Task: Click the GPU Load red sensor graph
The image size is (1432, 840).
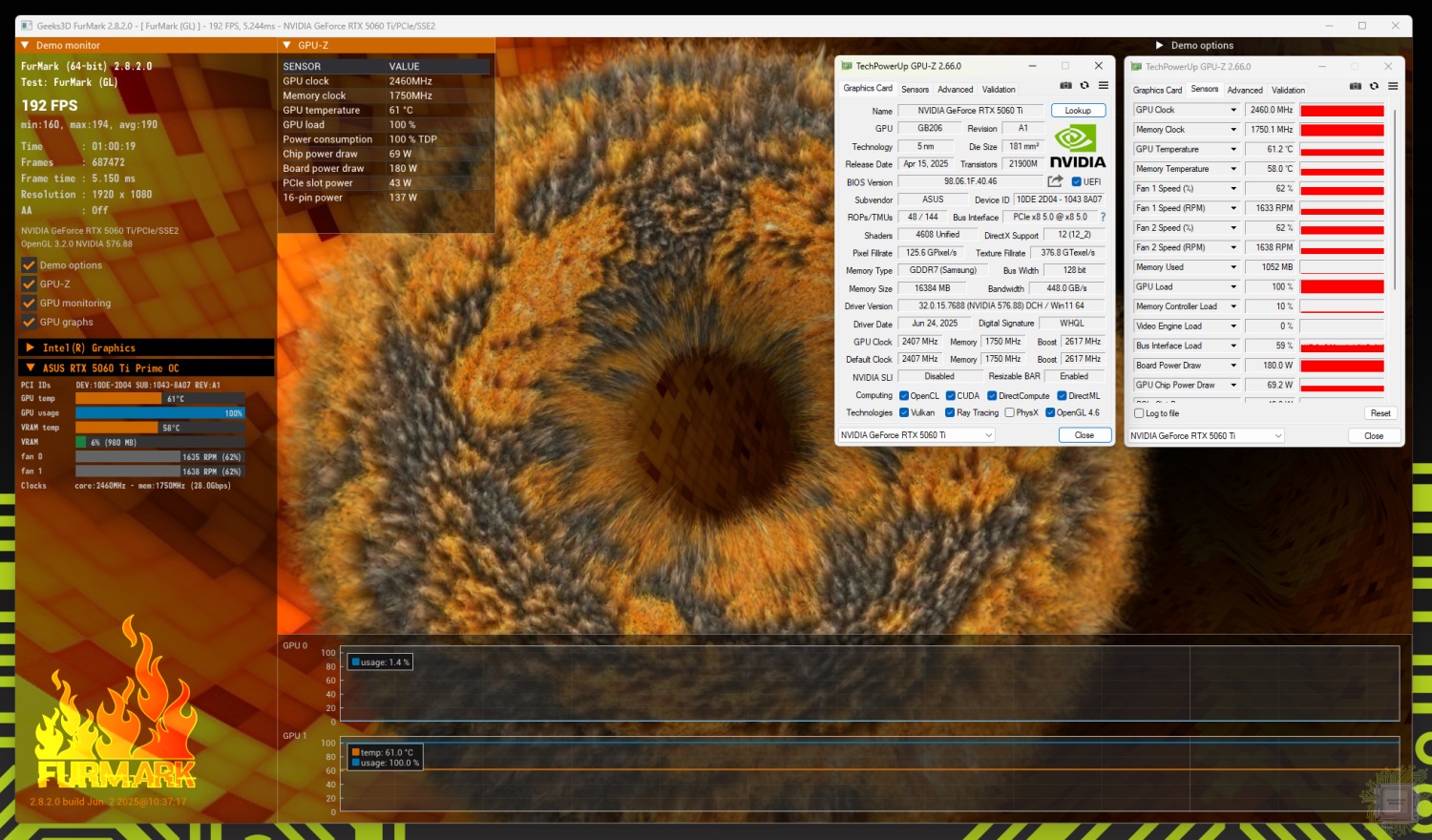Action: click(1341, 286)
